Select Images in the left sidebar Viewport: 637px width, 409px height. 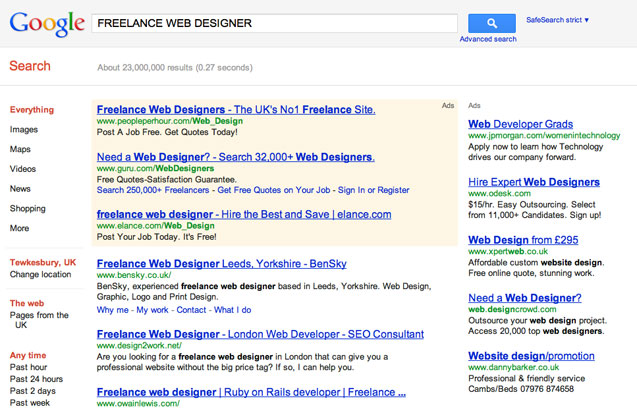[24, 130]
